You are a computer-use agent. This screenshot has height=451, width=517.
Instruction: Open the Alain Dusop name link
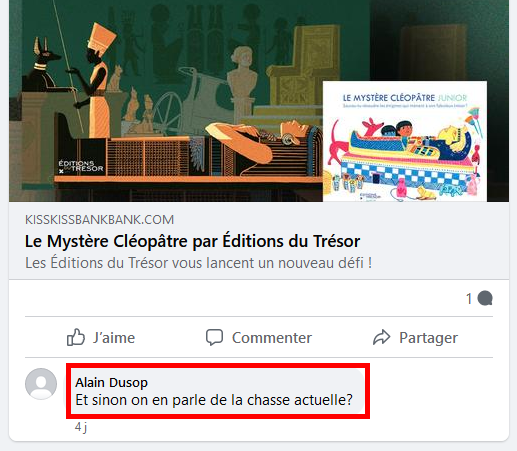(x=111, y=382)
